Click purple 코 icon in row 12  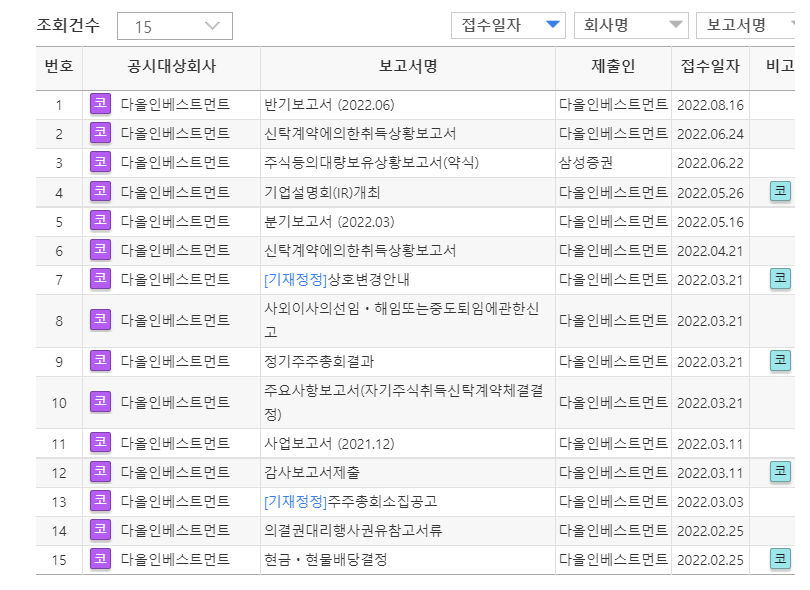point(100,471)
